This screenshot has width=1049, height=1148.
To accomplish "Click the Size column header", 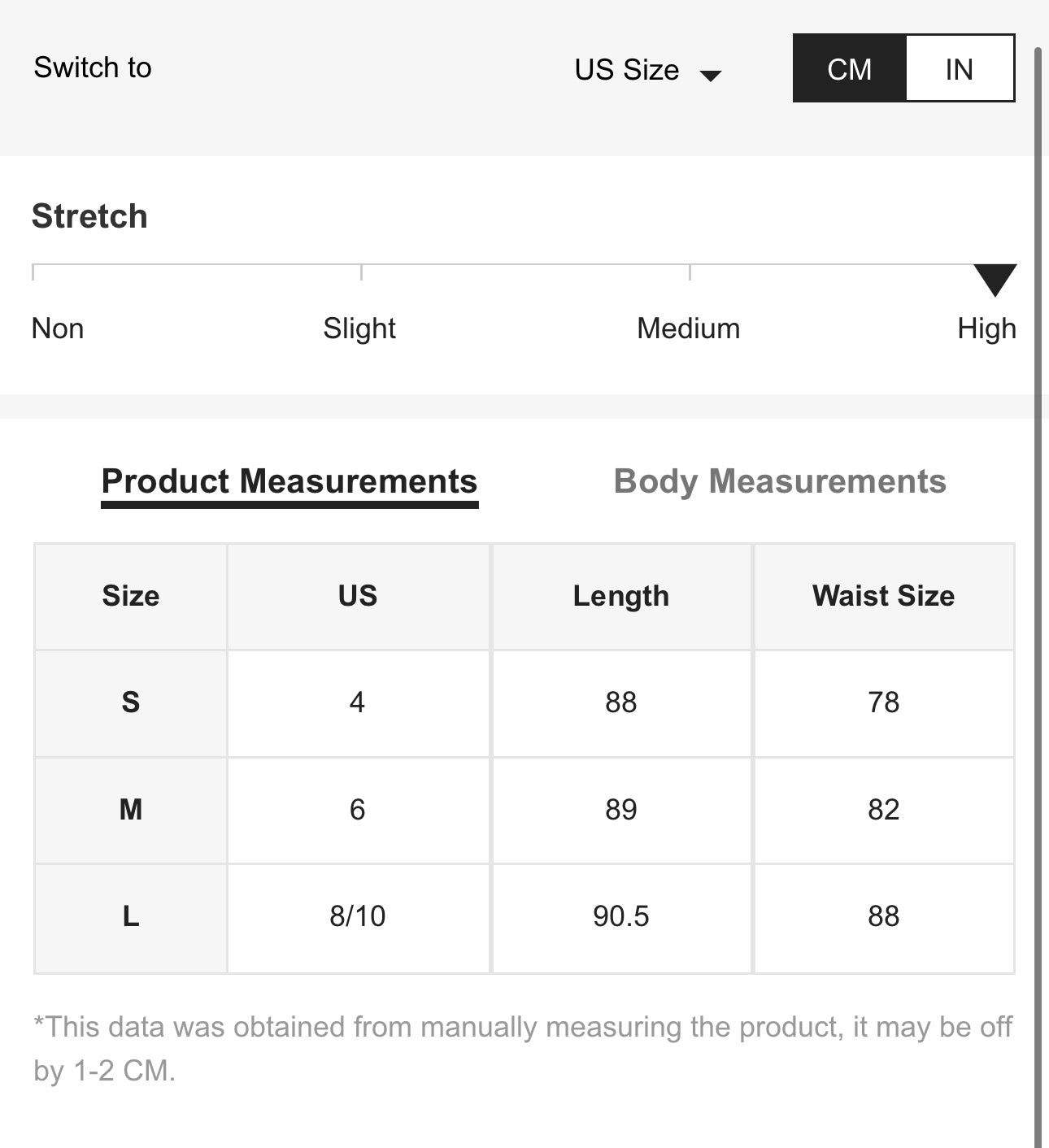I will coord(131,596).
